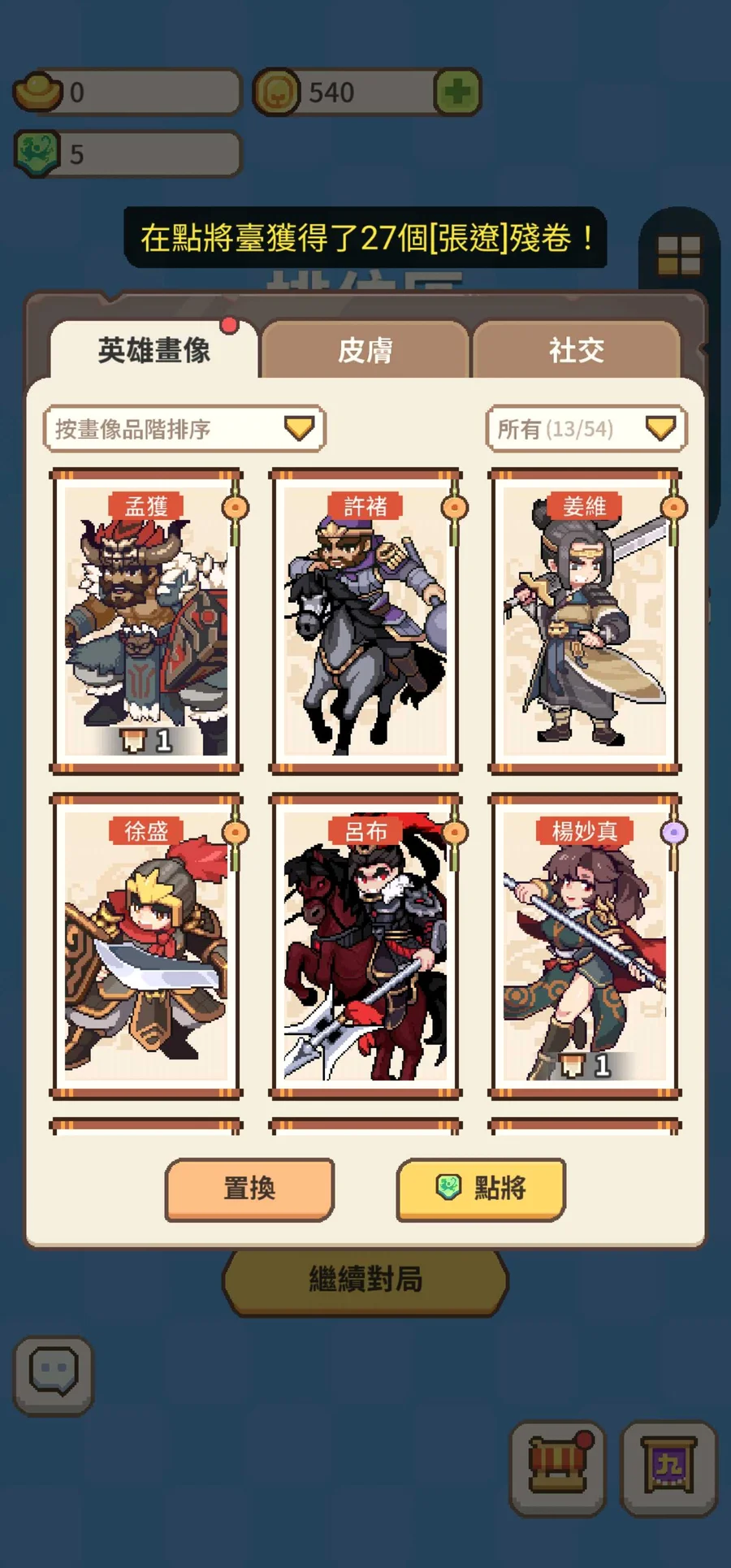Click the 繼續對局 button
This screenshot has width=731, height=1568.
[x=365, y=1280]
